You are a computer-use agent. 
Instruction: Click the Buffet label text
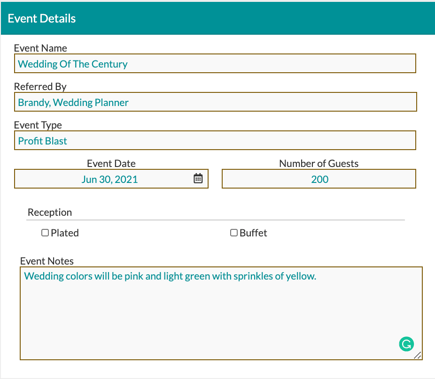[253, 233]
